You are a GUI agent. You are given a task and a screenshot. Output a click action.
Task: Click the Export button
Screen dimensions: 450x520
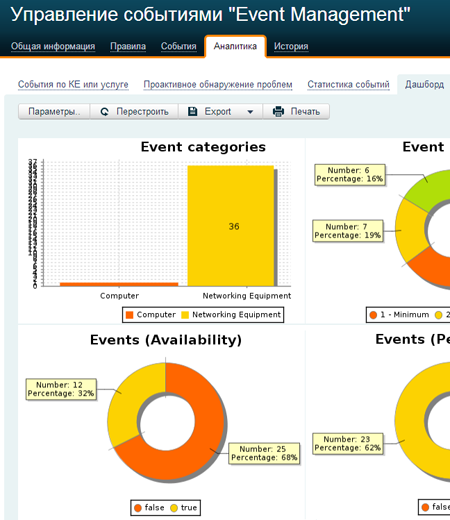[x=221, y=111]
